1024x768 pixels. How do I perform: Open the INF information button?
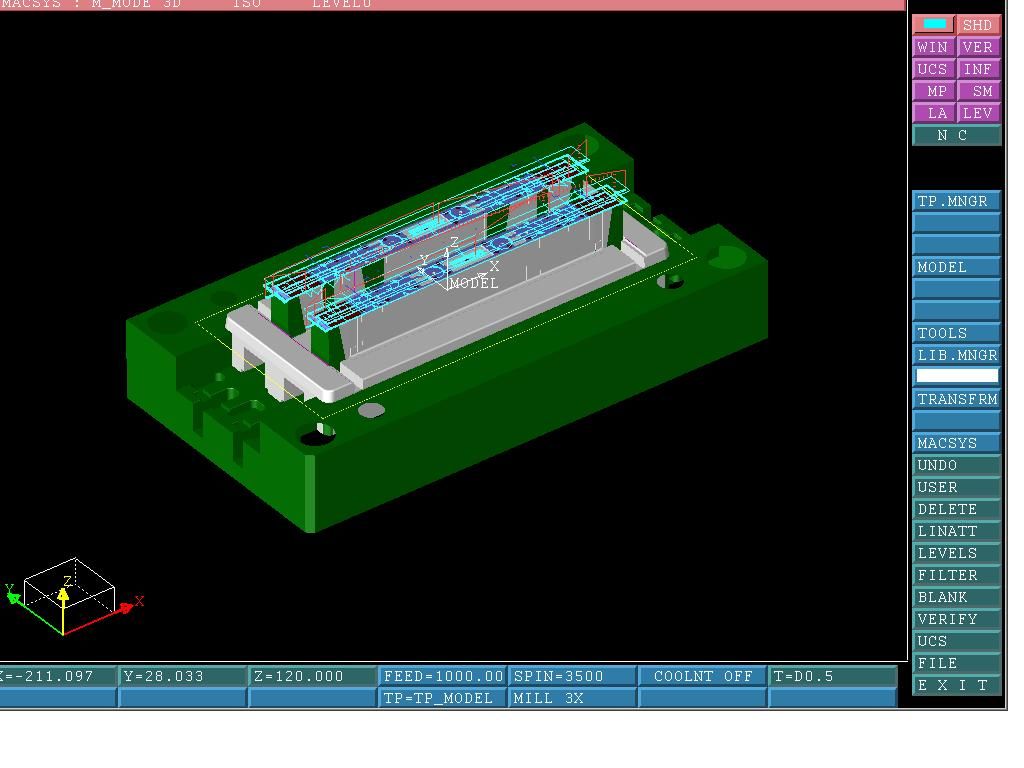point(978,69)
